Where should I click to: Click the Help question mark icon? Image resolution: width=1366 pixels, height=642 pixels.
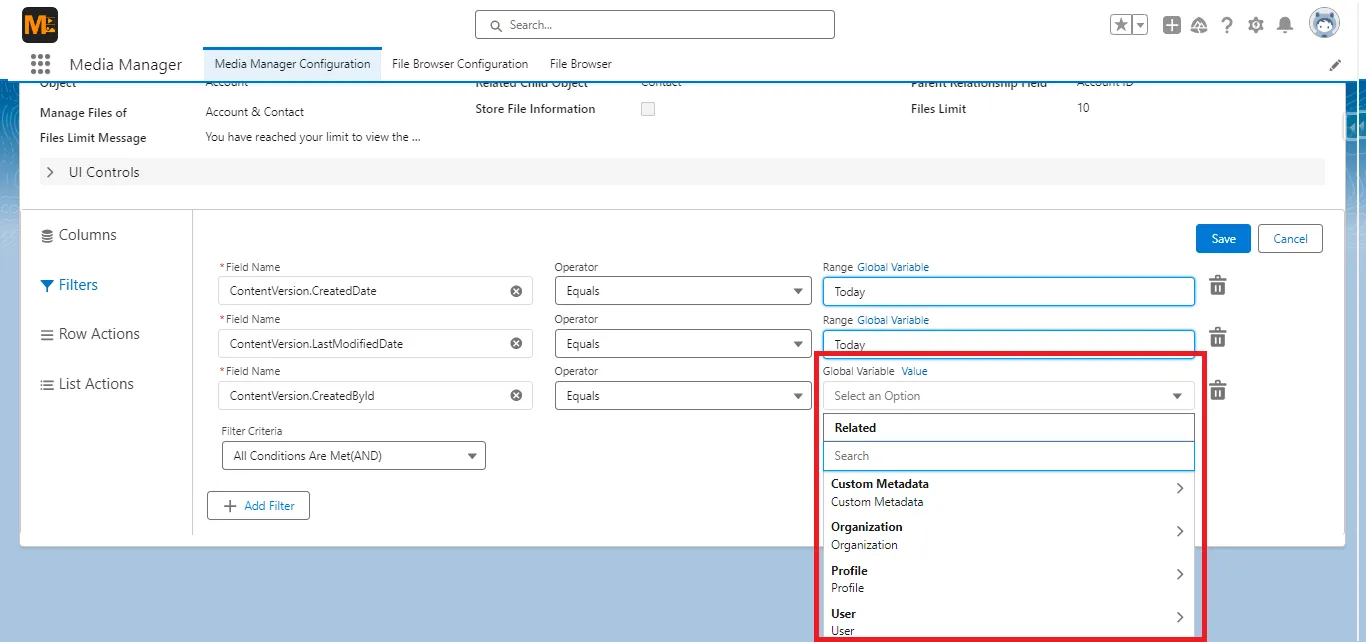tap(1227, 24)
